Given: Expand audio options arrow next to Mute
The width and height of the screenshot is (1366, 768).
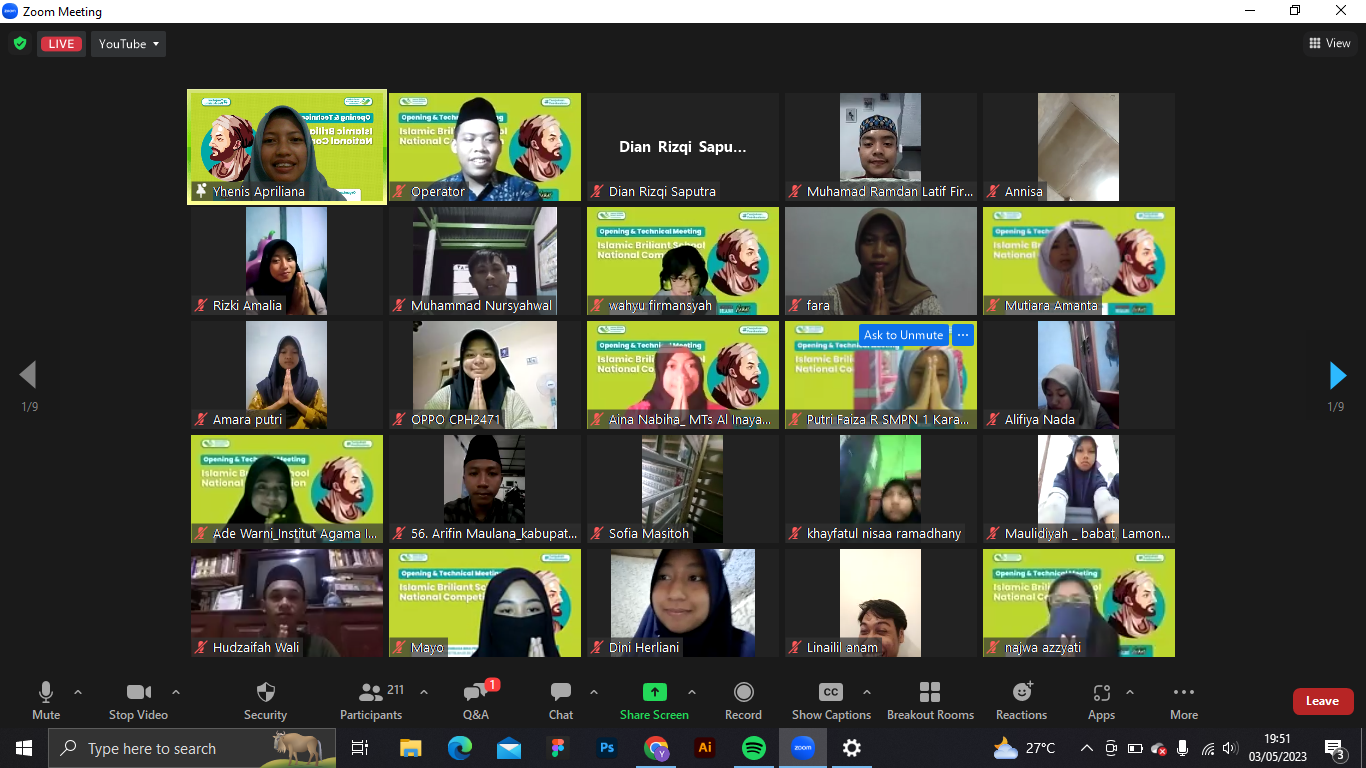Looking at the screenshot, I should tap(78, 691).
